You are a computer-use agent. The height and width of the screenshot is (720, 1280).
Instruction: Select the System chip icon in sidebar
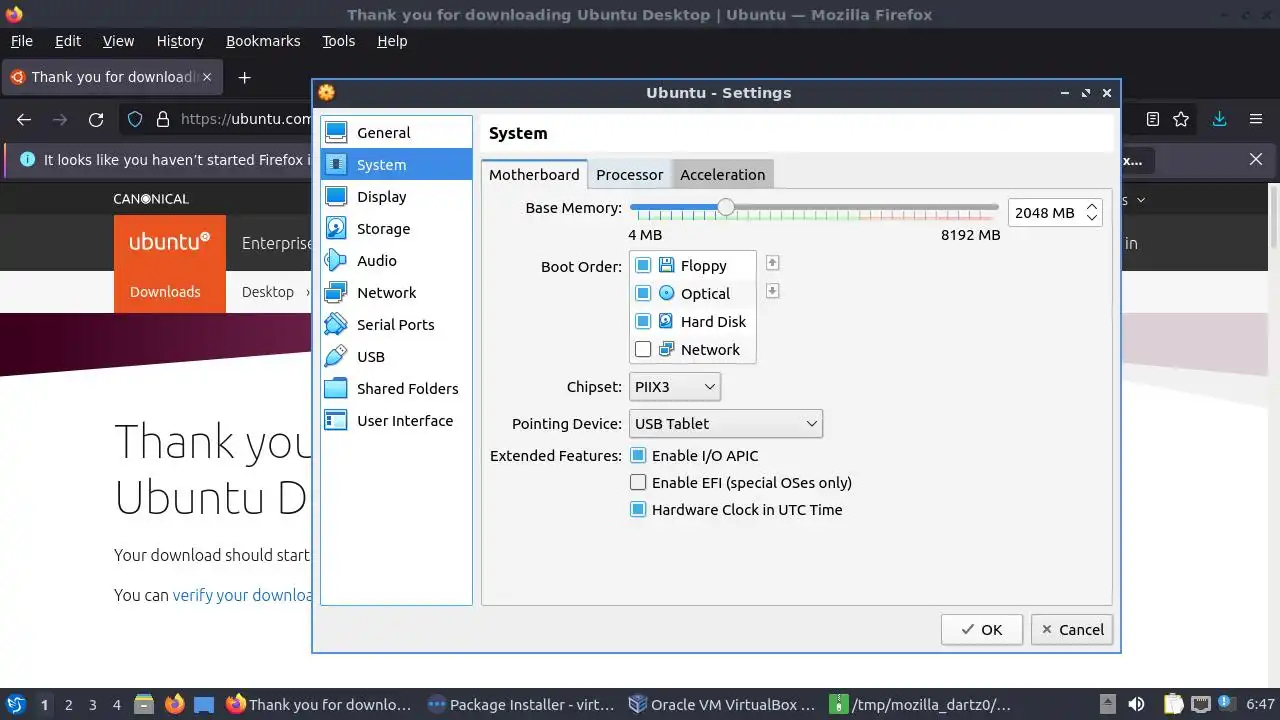(336, 164)
